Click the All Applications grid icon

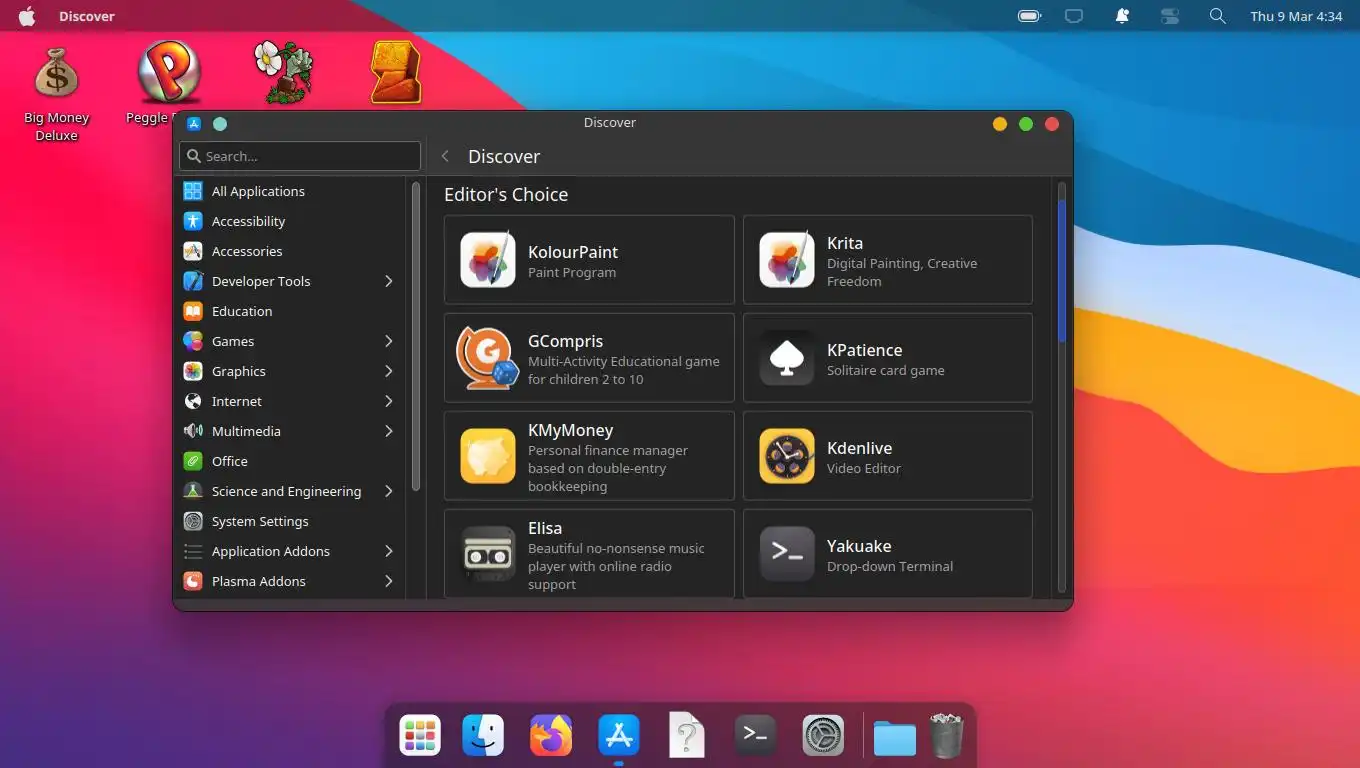coord(193,191)
